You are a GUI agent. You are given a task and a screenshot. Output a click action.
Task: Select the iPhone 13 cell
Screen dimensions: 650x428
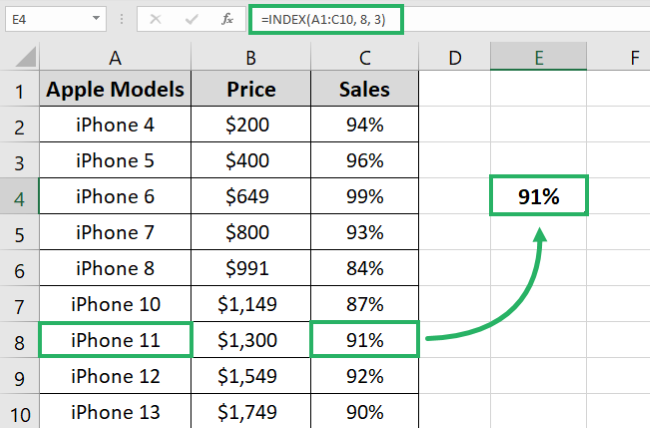(x=115, y=410)
